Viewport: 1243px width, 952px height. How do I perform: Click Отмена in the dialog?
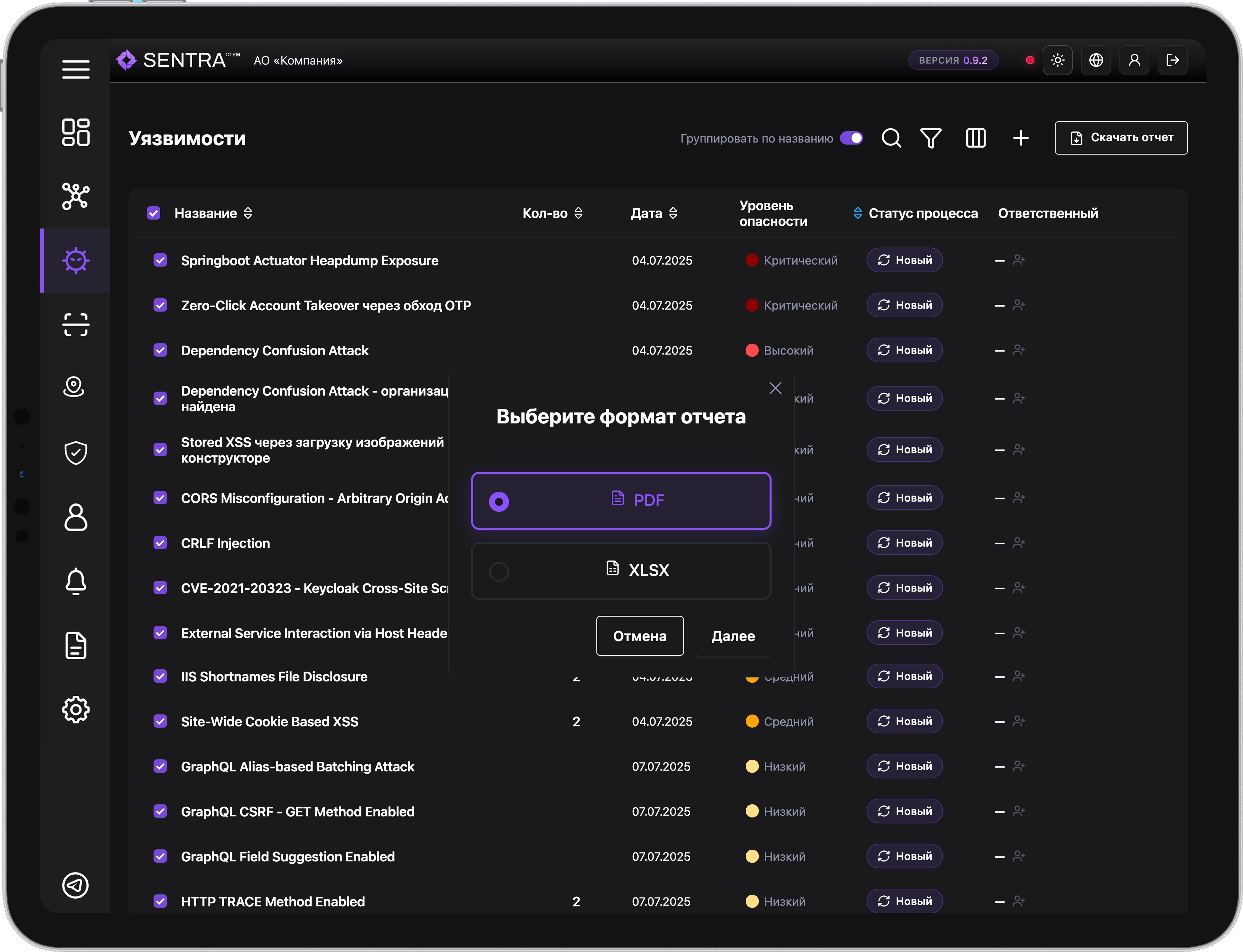coord(640,636)
